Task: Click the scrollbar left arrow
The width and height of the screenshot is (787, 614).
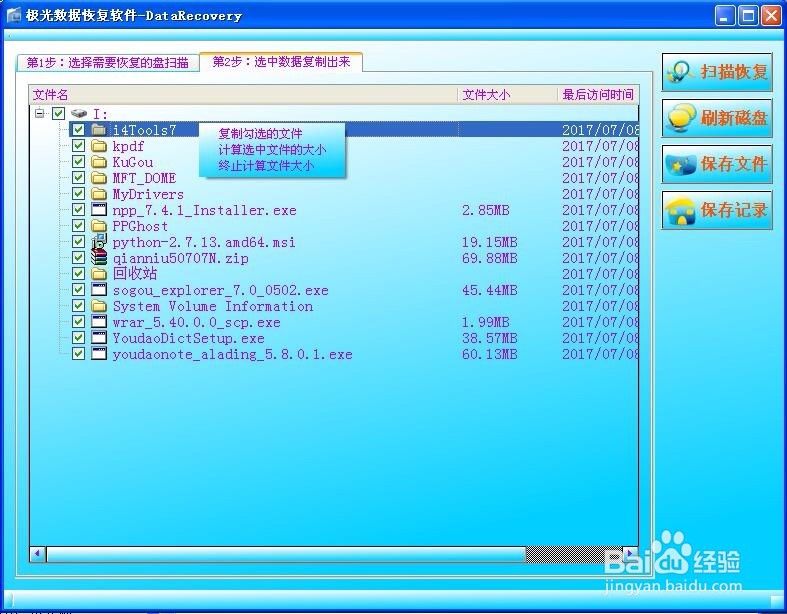Action: [38, 554]
